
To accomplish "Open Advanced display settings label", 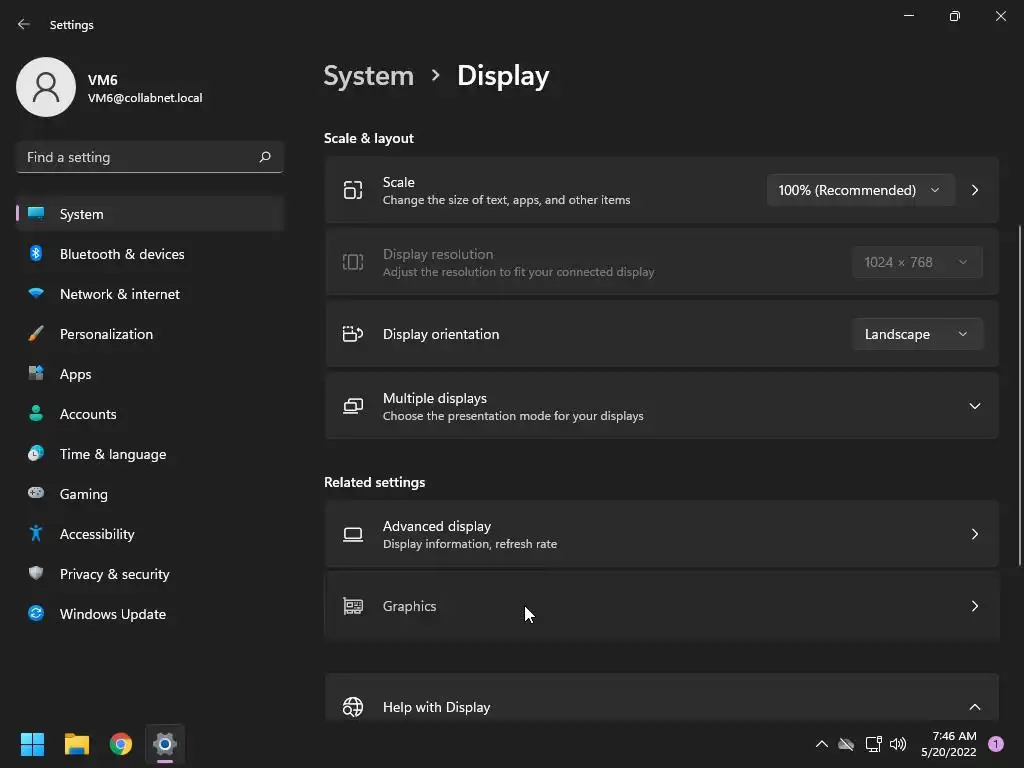I will tap(436, 526).
